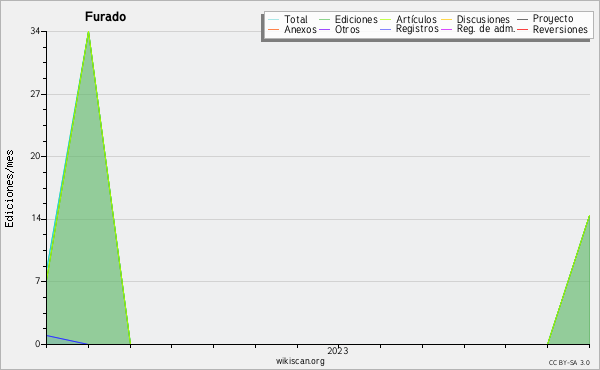Click the red Reversiones color line swatch
This screenshot has height=370, width=600.
tap(523, 29)
